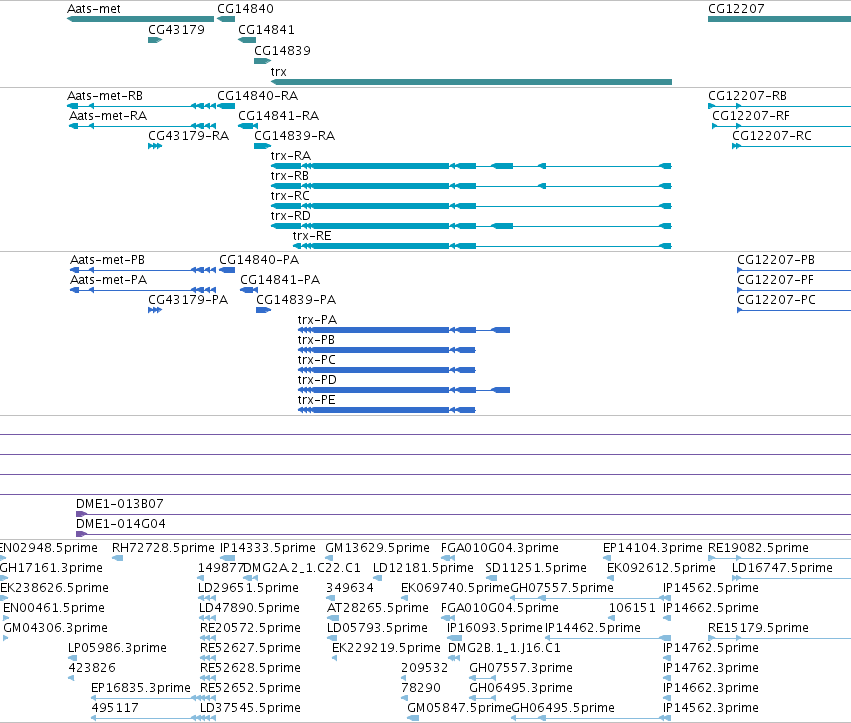Select EST LD29651.5prime
Image resolution: width=851 pixels, height=723 pixels.
tap(248, 588)
